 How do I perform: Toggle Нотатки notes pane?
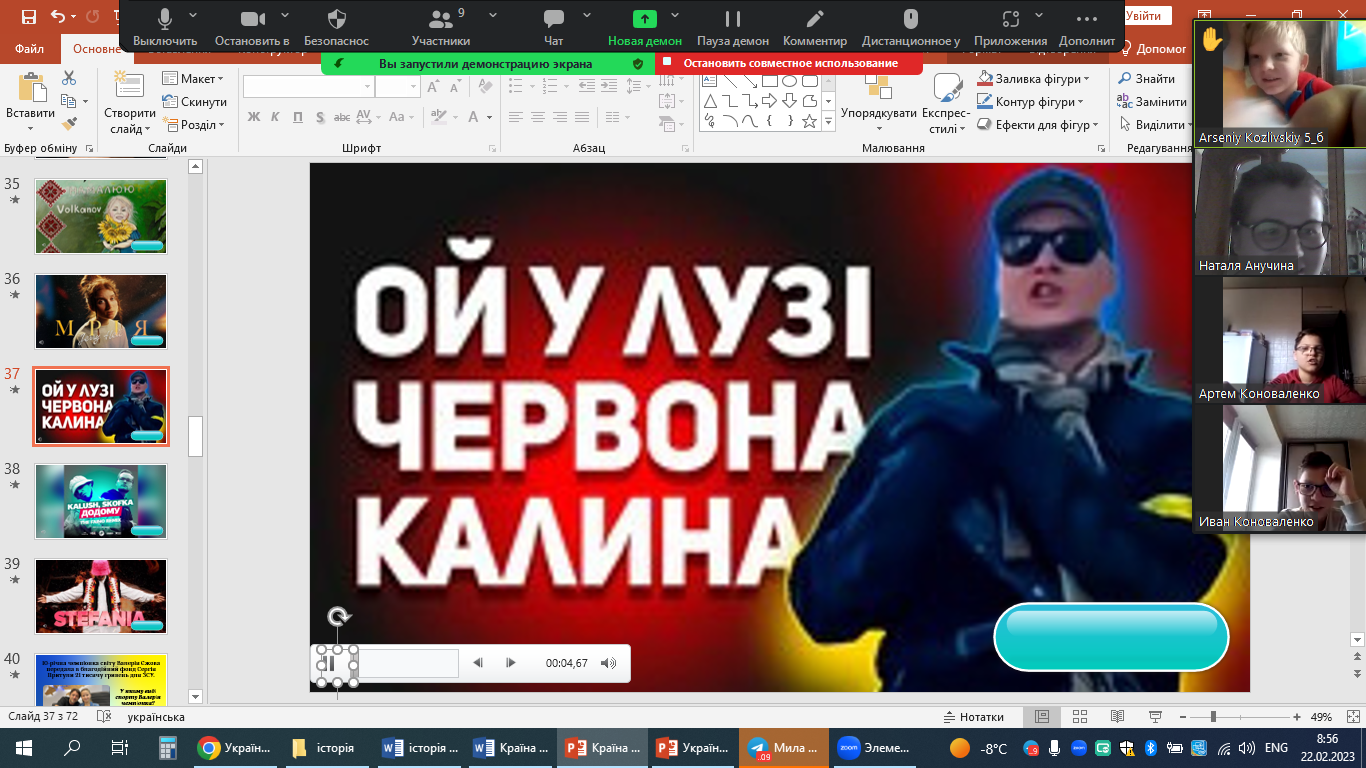click(973, 717)
